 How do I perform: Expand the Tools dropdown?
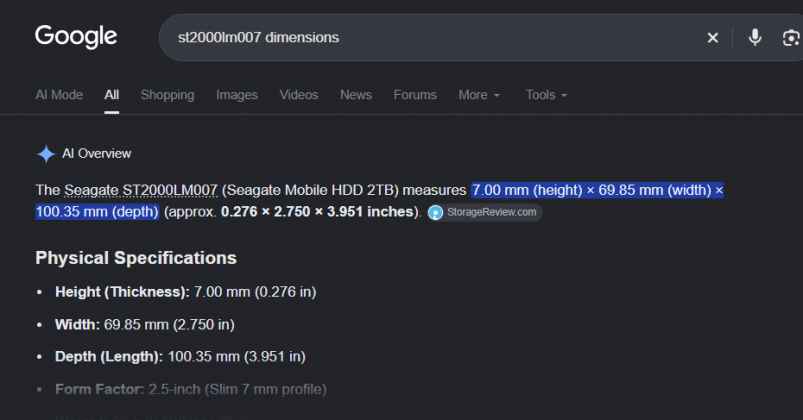point(546,95)
